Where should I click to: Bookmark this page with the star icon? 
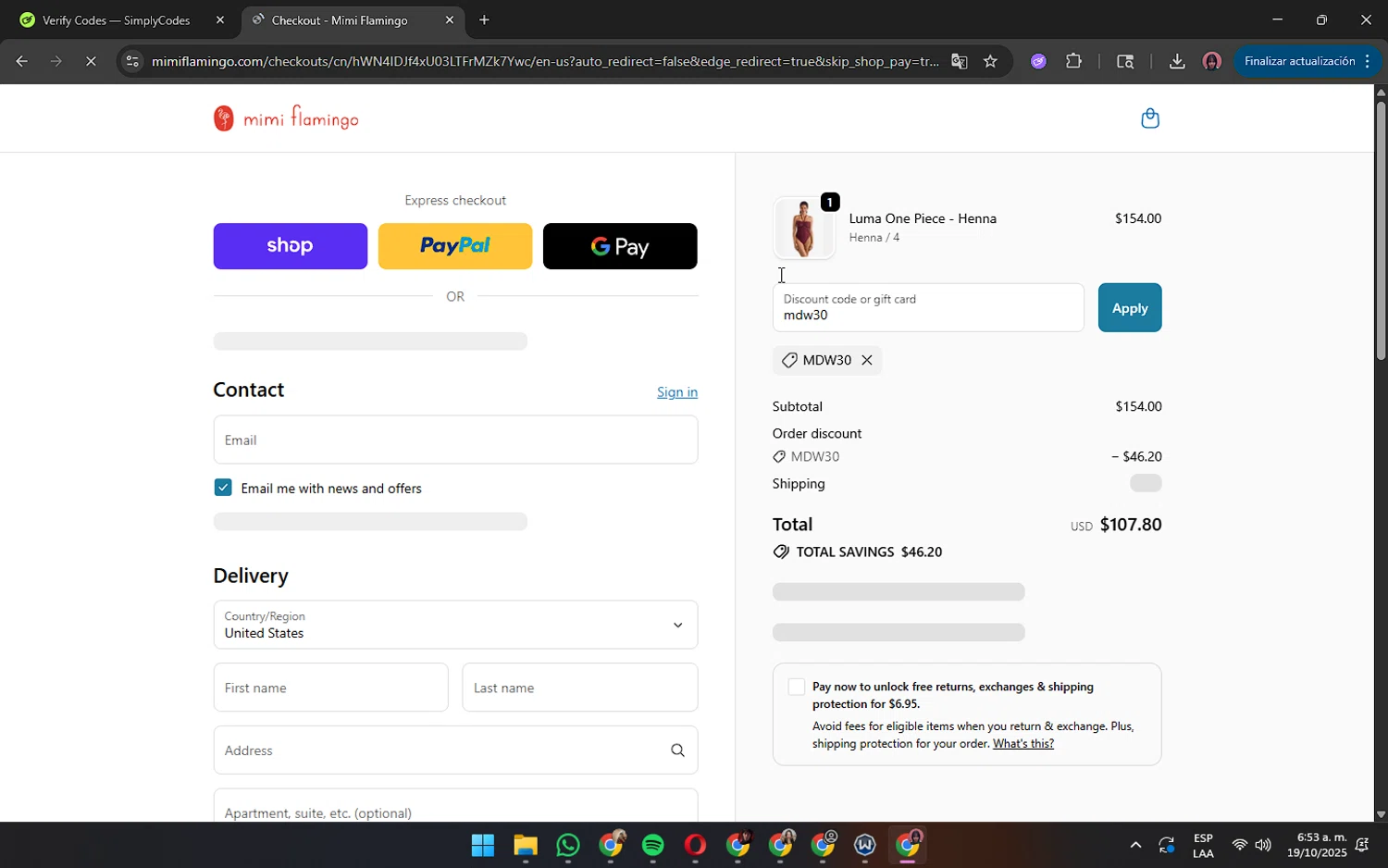pyautogui.click(x=990, y=61)
